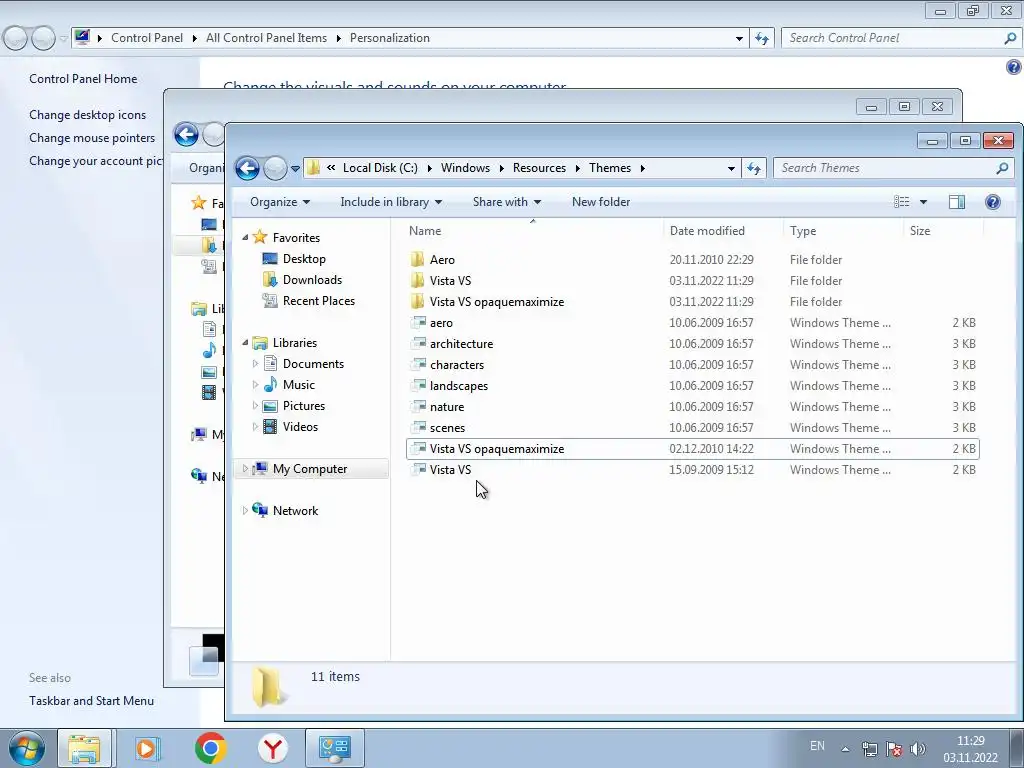
Task: Select the characters theme file icon
Action: [x=418, y=364]
